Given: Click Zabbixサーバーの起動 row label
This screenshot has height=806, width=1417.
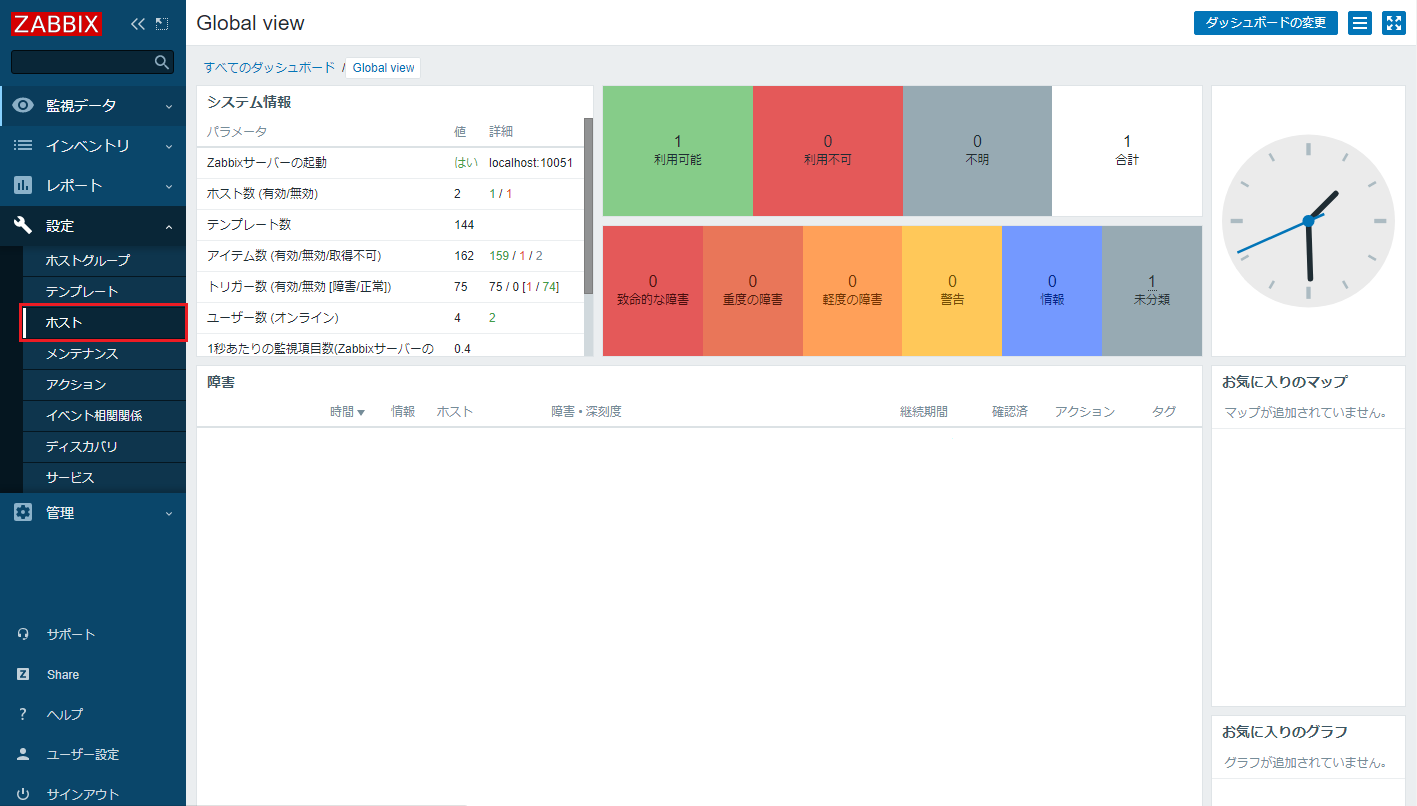Looking at the screenshot, I should (267, 162).
